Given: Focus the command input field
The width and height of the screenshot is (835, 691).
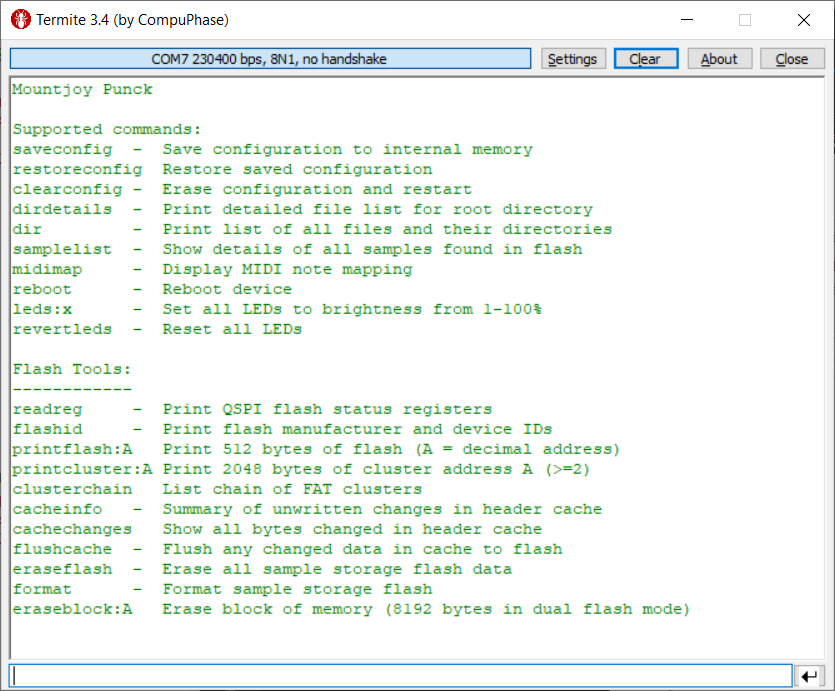Looking at the screenshot, I should (400, 676).
